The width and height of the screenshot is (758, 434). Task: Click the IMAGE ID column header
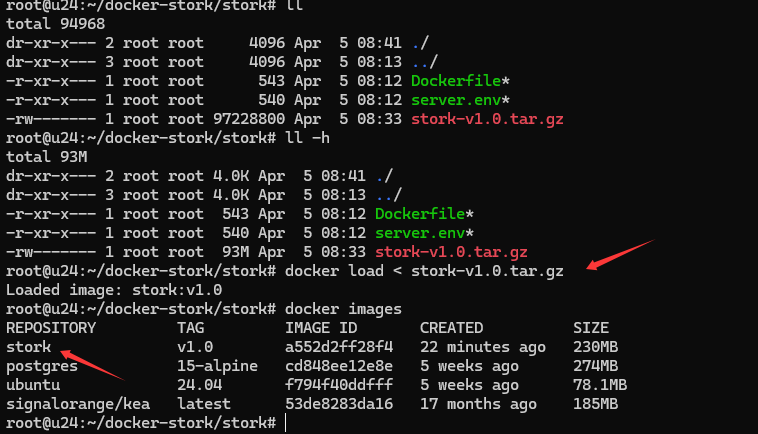[x=321, y=328]
